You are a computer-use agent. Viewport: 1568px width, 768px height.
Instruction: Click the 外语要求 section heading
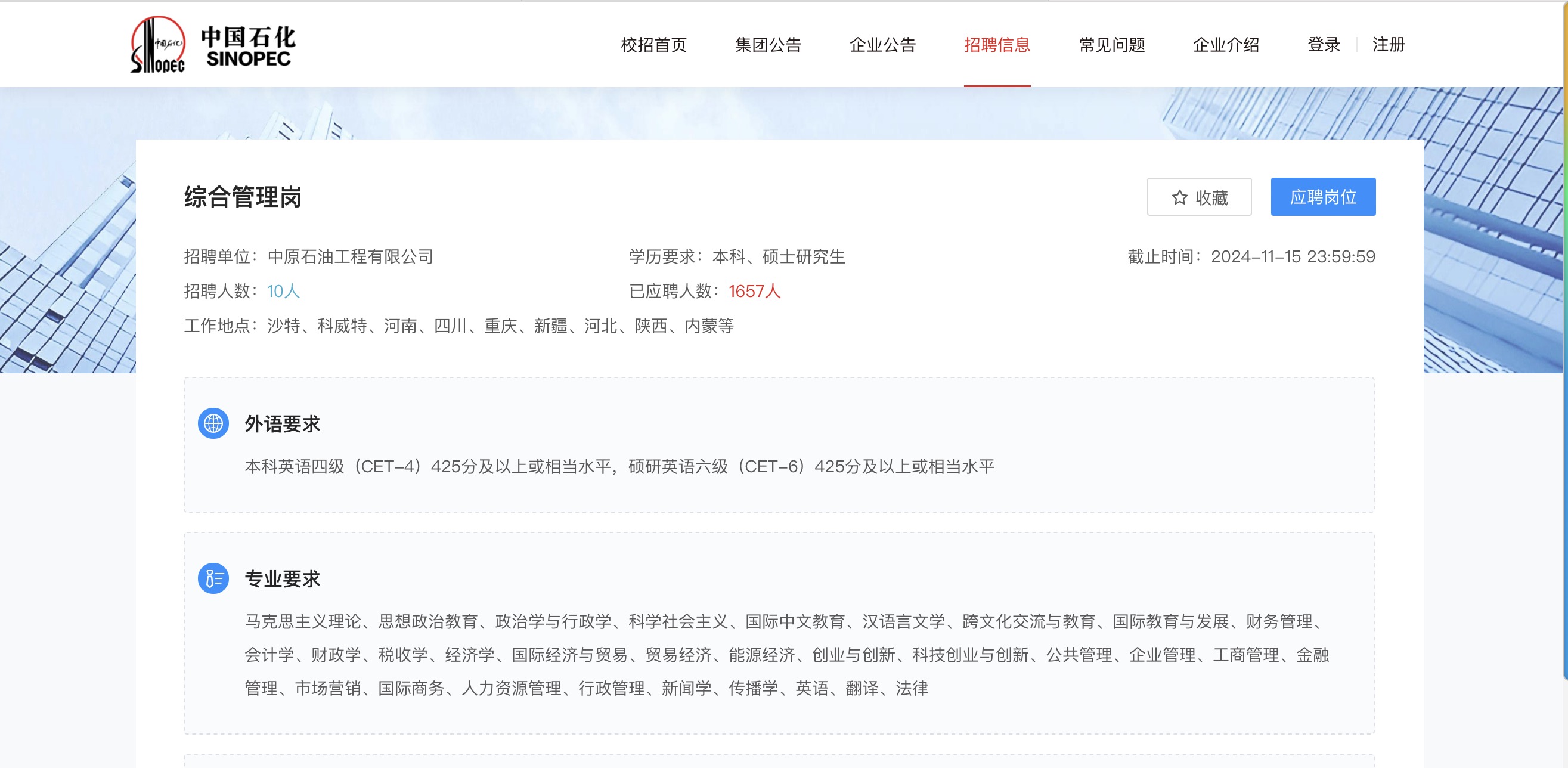pyautogui.click(x=283, y=424)
